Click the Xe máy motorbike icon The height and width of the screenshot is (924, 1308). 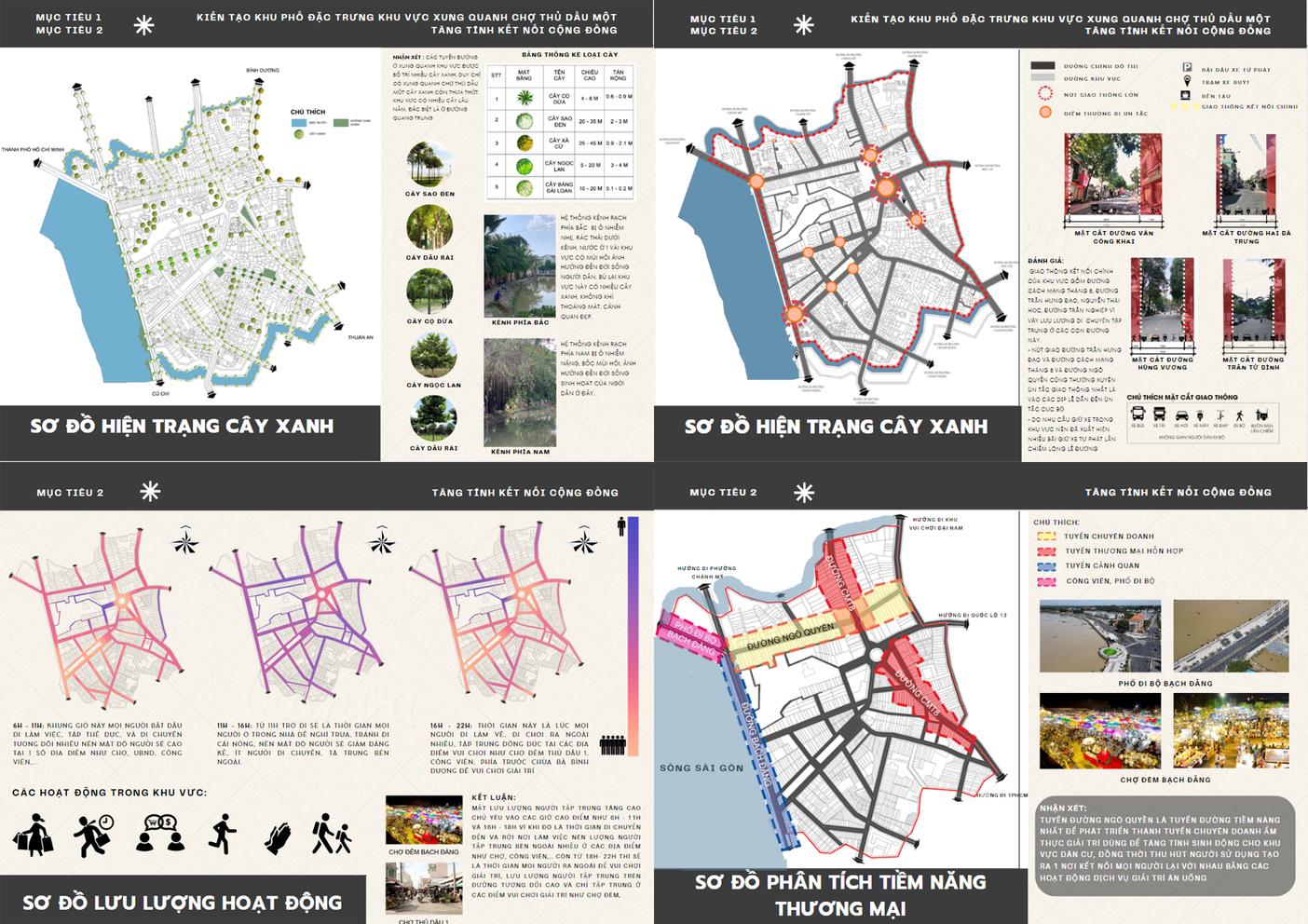(1202, 415)
